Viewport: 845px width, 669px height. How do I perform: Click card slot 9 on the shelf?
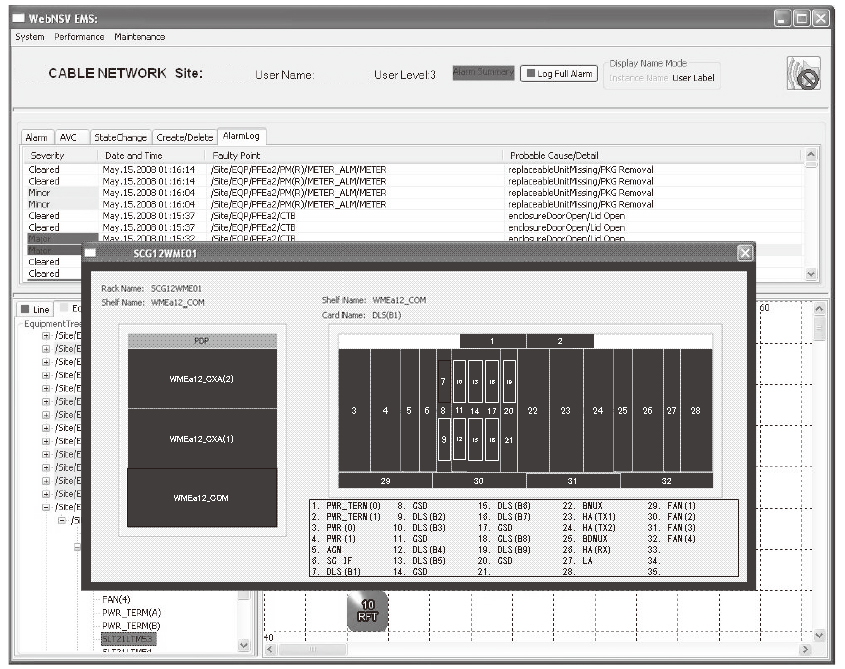tap(444, 439)
